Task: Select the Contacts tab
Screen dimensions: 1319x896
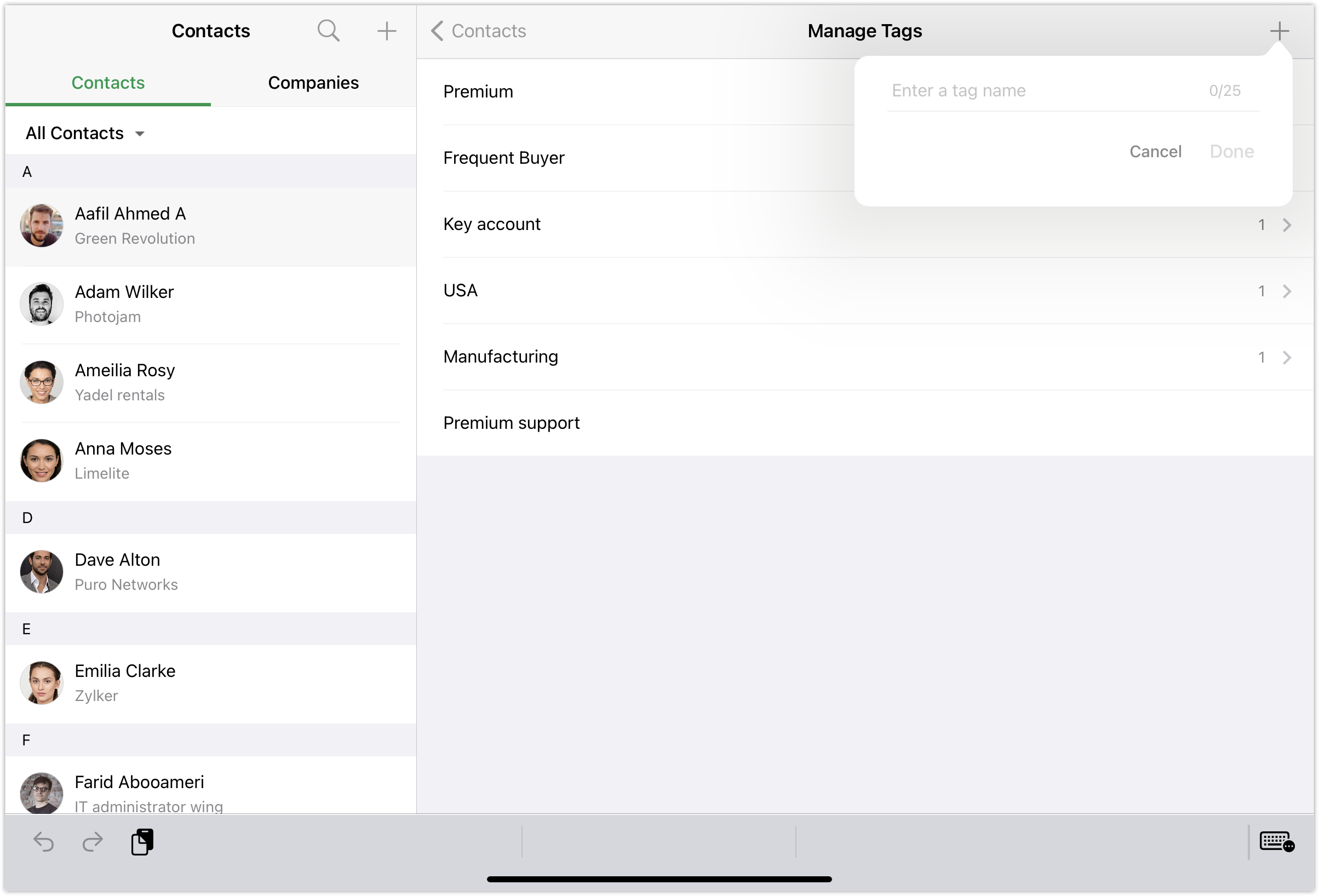Action: pos(108,83)
